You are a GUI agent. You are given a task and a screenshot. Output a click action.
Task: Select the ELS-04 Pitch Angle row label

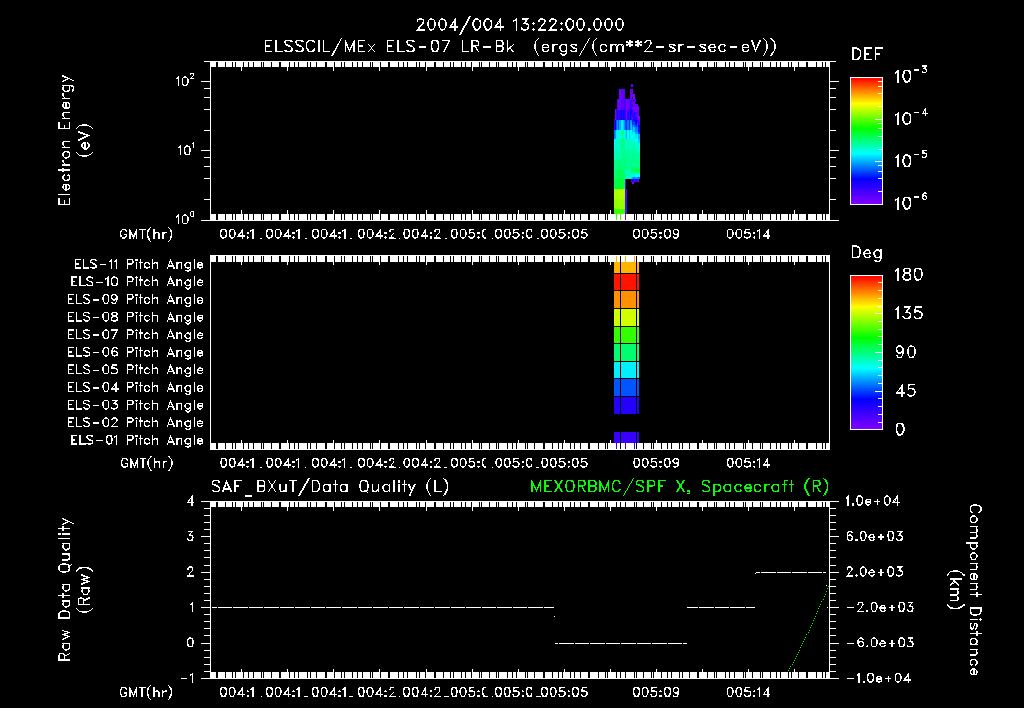(135, 388)
